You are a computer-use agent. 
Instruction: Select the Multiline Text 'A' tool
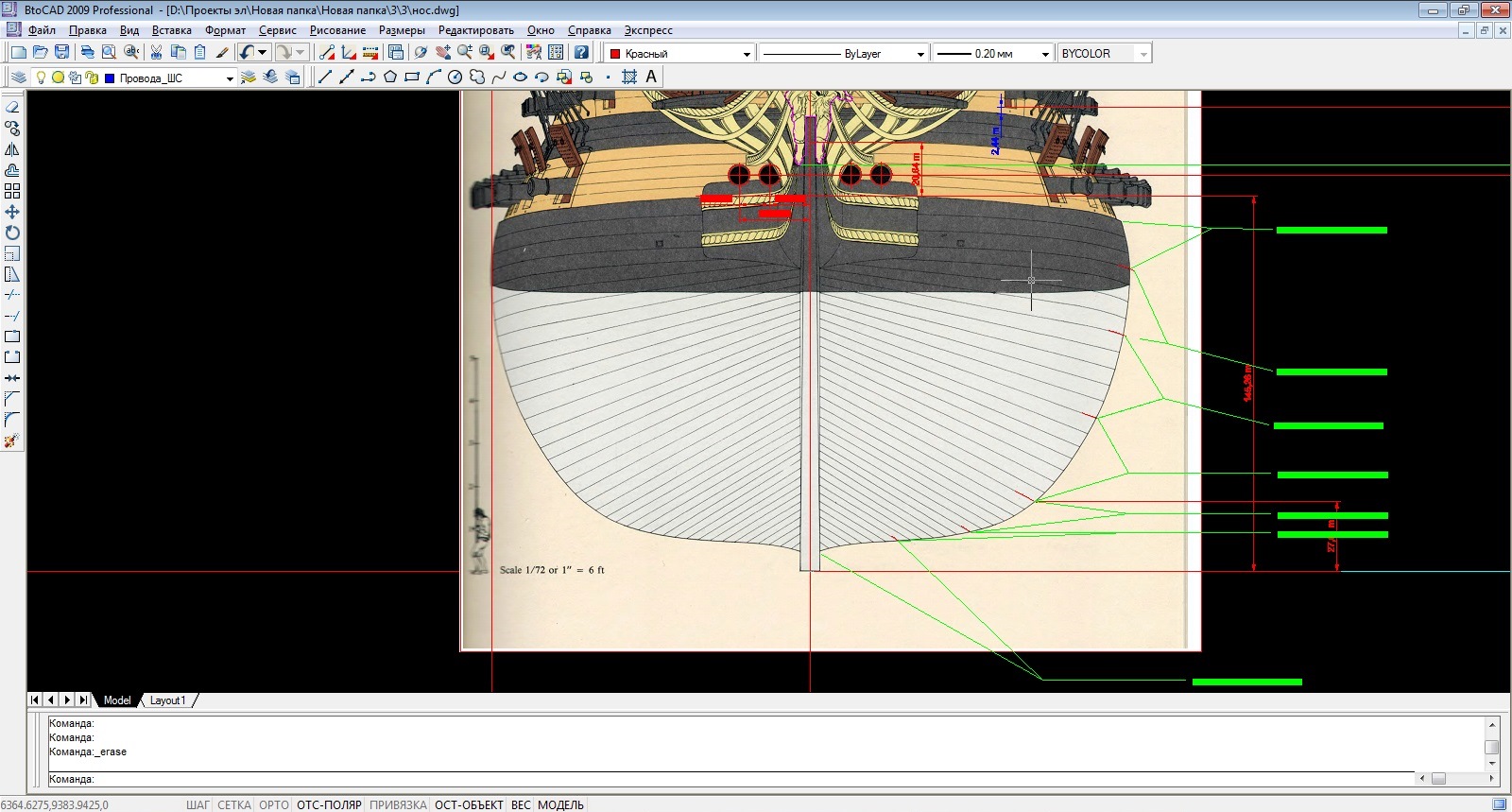651,78
